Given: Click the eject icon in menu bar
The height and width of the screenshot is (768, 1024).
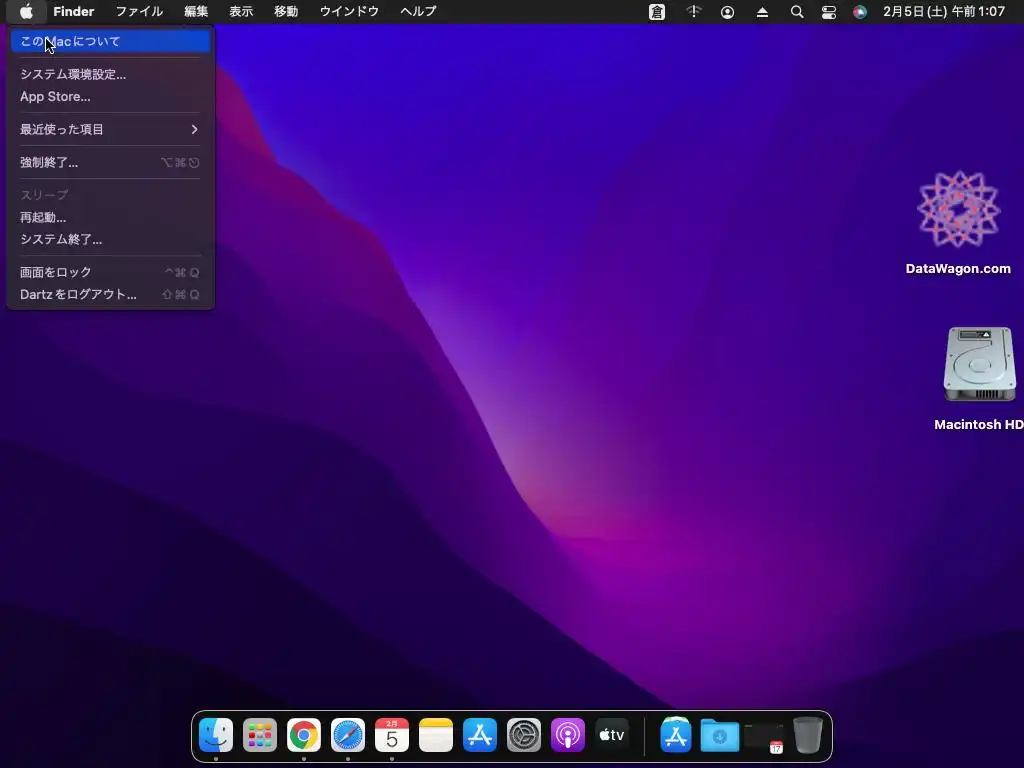Looking at the screenshot, I should (x=762, y=12).
